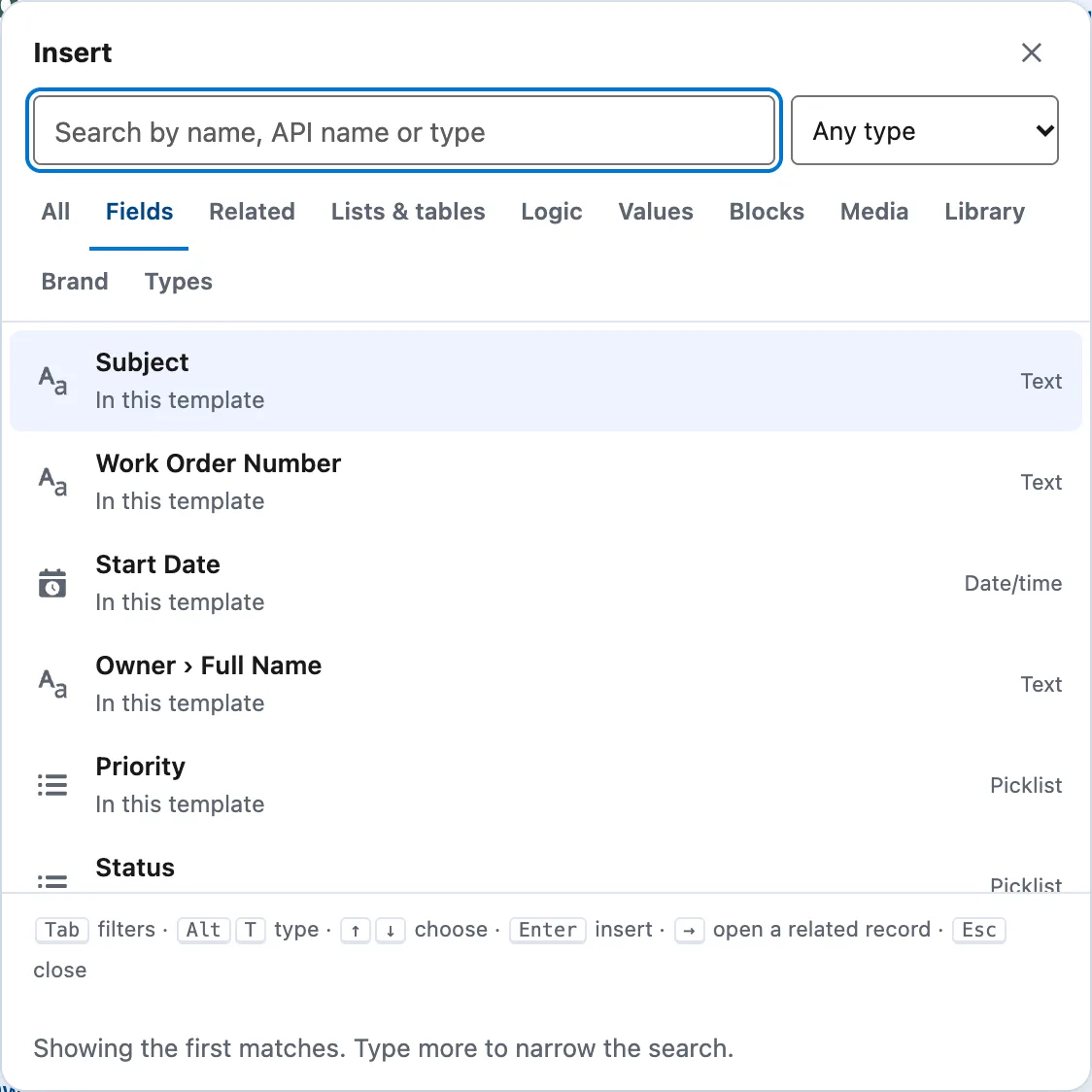This screenshot has width=1092, height=1092.
Task: Click 'Showing the first matches' message
Action: [384, 1048]
